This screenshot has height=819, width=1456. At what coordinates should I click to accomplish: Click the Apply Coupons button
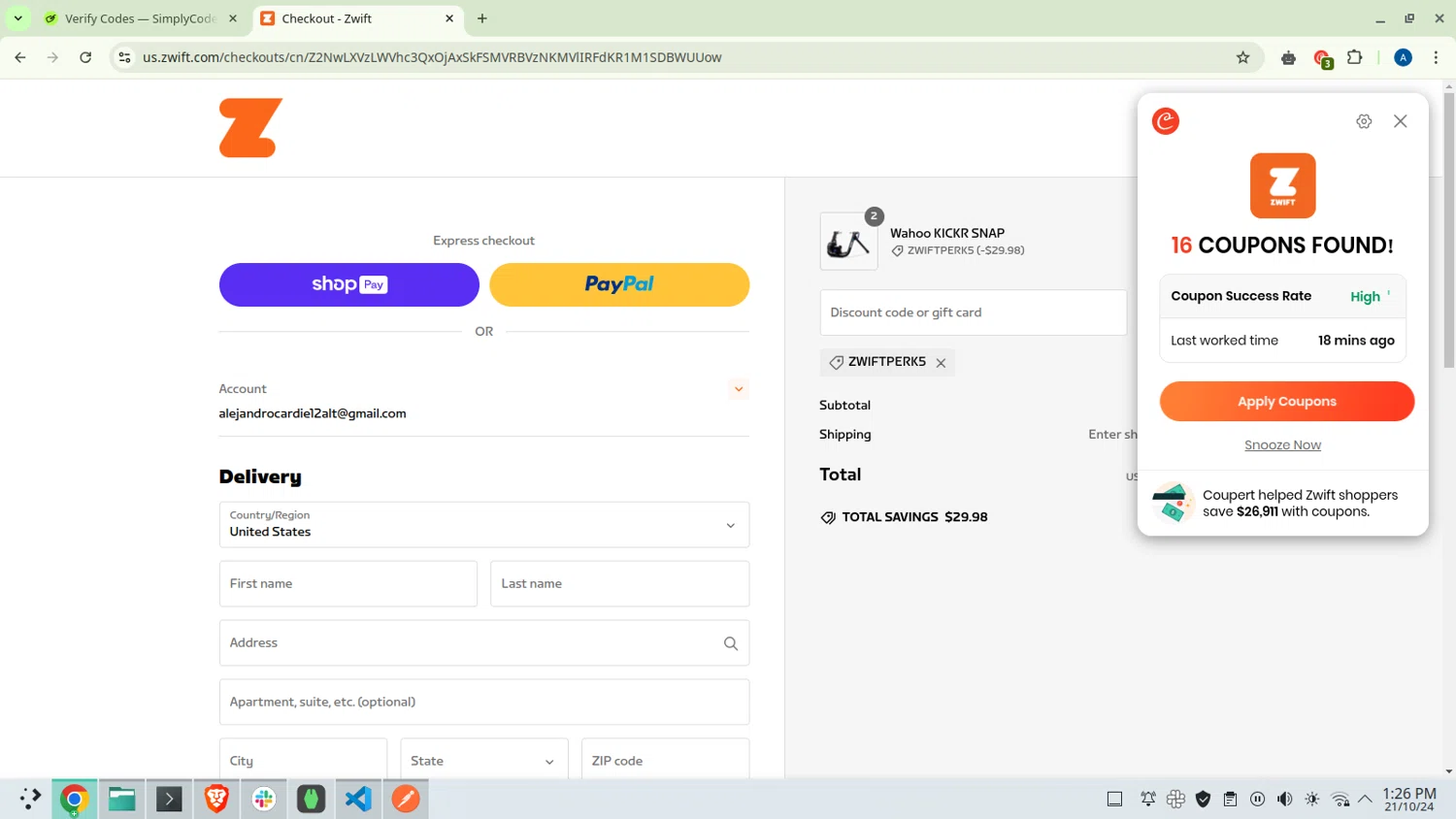click(x=1287, y=401)
